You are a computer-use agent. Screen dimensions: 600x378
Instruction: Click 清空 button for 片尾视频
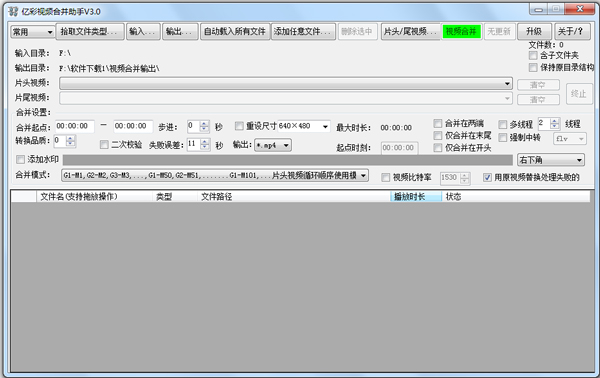pyautogui.click(x=538, y=99)
